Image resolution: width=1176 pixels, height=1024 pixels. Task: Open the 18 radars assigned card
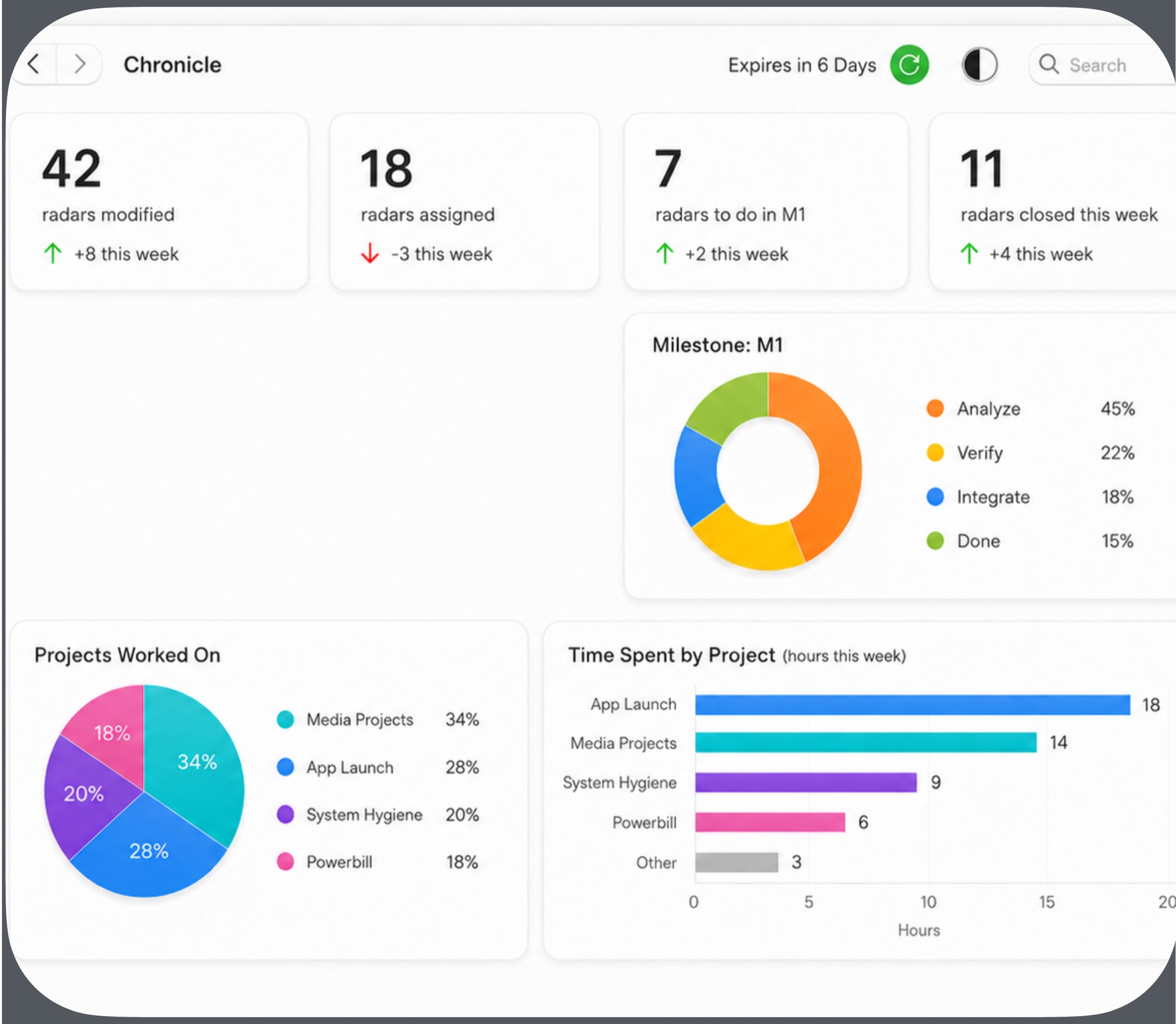[x=465, y=201]
